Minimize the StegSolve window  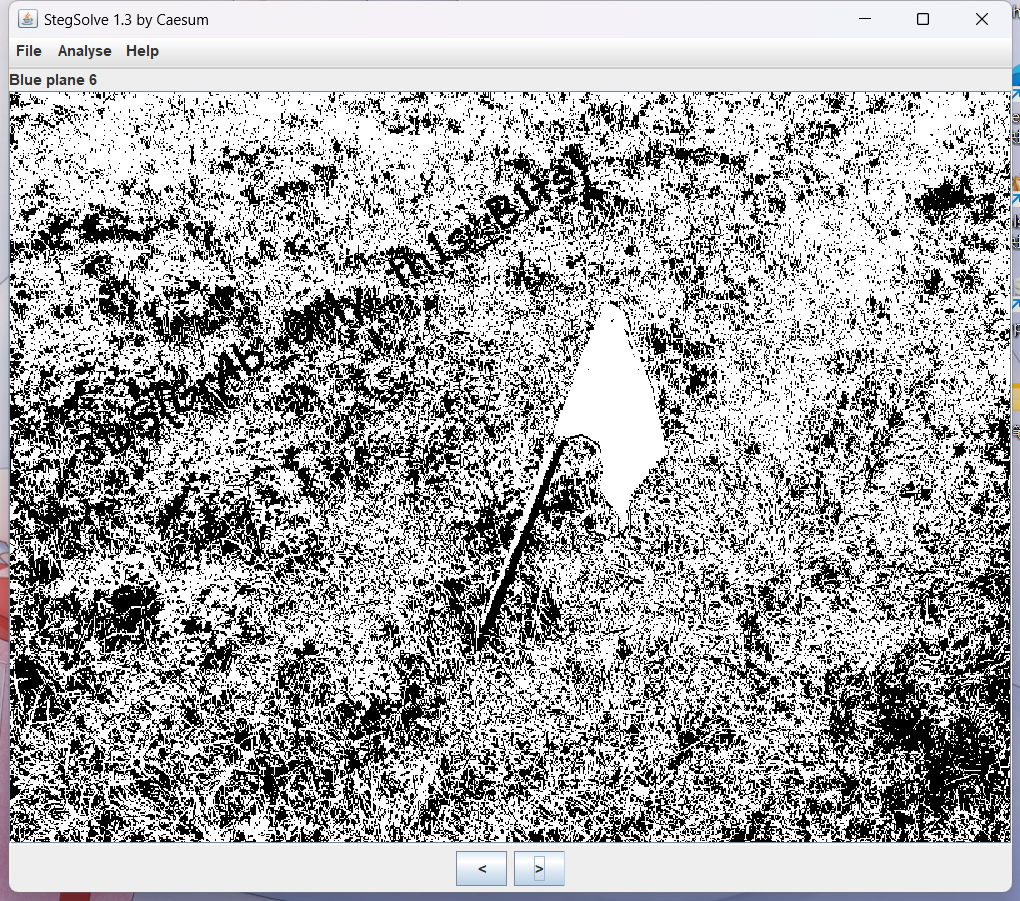(866, 19)
